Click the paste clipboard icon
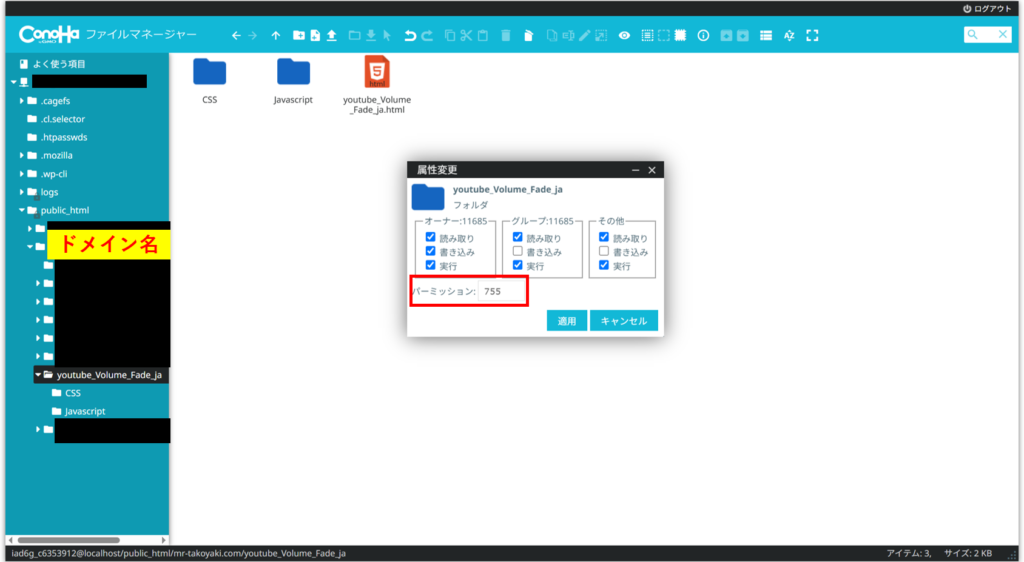The image size is (1024, 562). (x=483, y=35)
